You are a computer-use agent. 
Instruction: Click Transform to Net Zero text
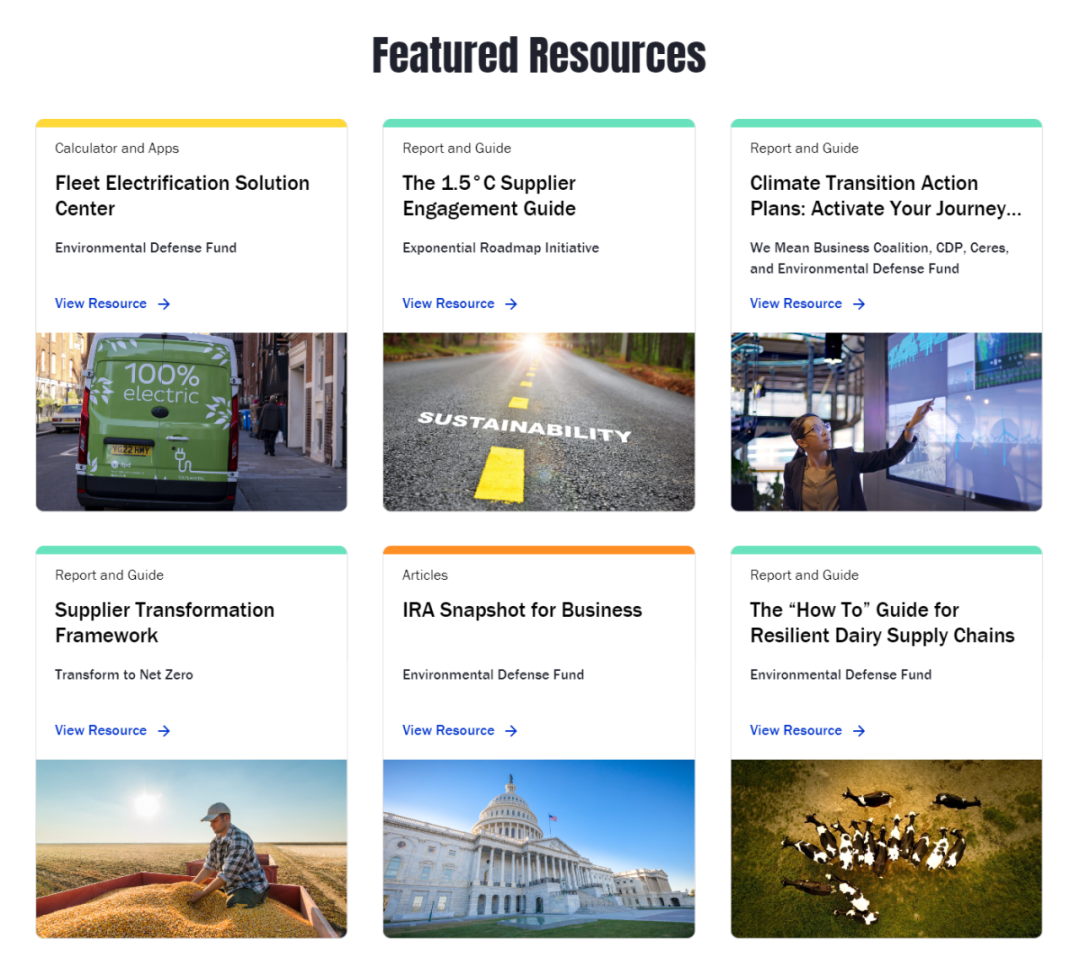coord(124,675)
